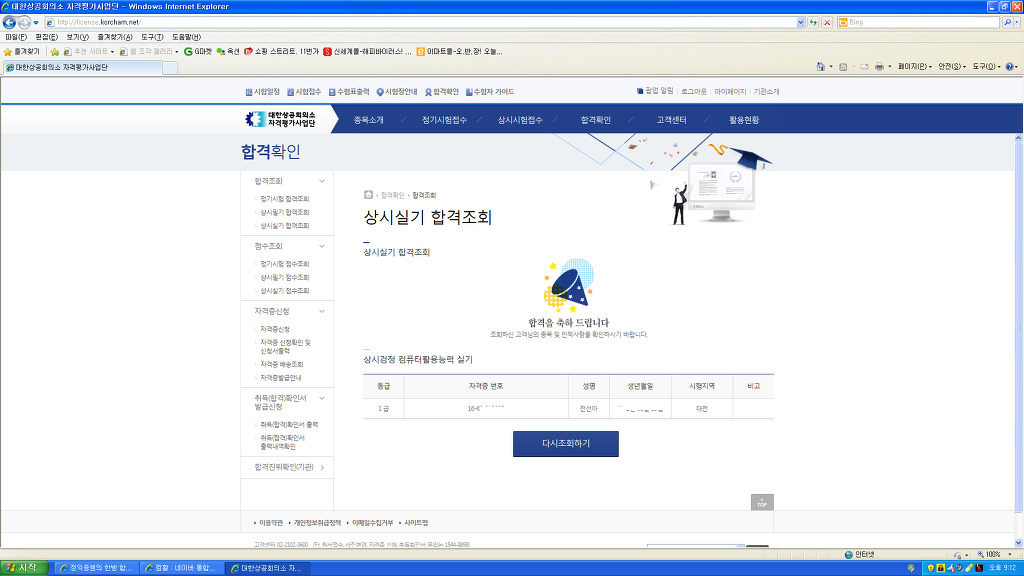
Task: Select the 상시시험접수 navigation tab
Action: tap(520, 120)
